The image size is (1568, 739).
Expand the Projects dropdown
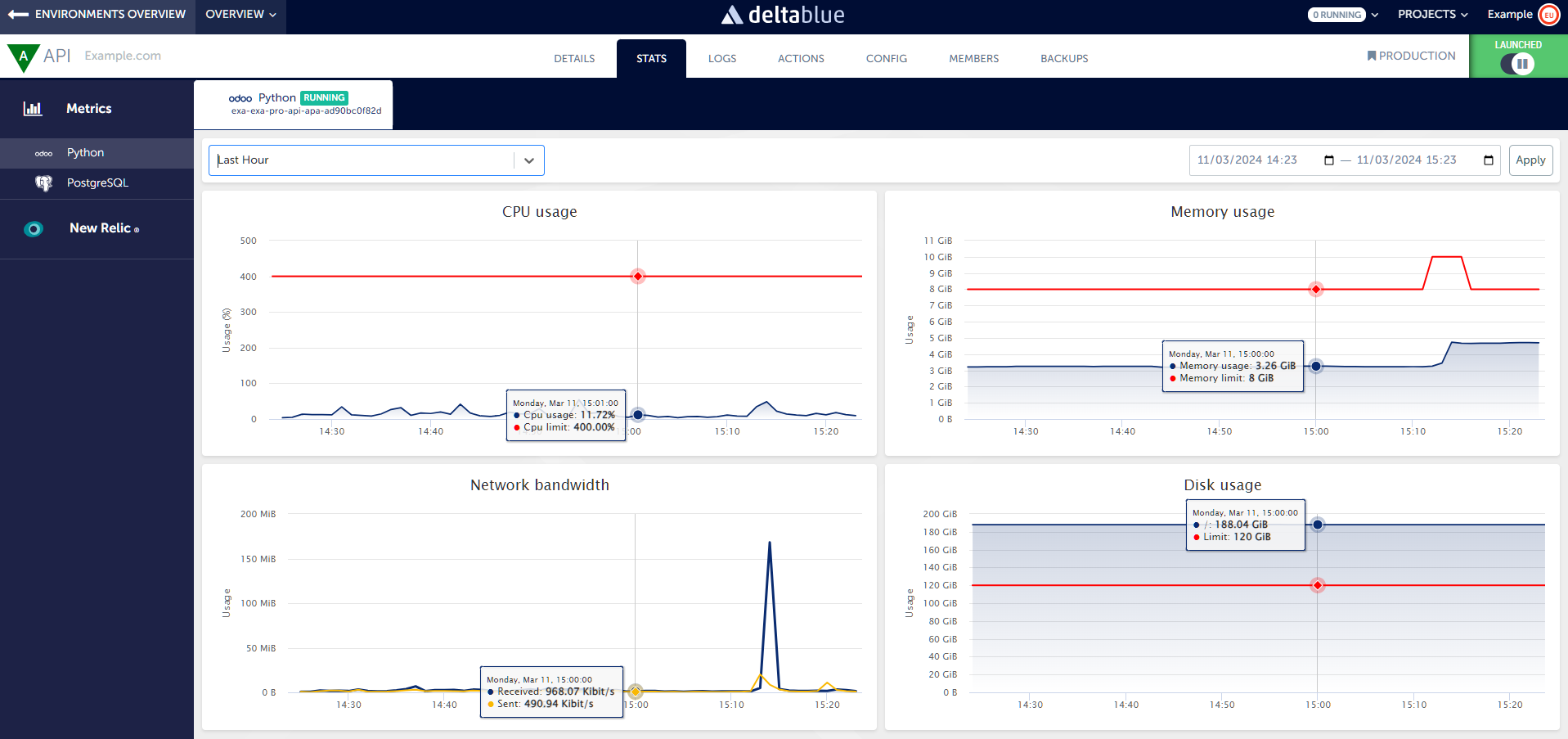click(x=1432, y=15)
